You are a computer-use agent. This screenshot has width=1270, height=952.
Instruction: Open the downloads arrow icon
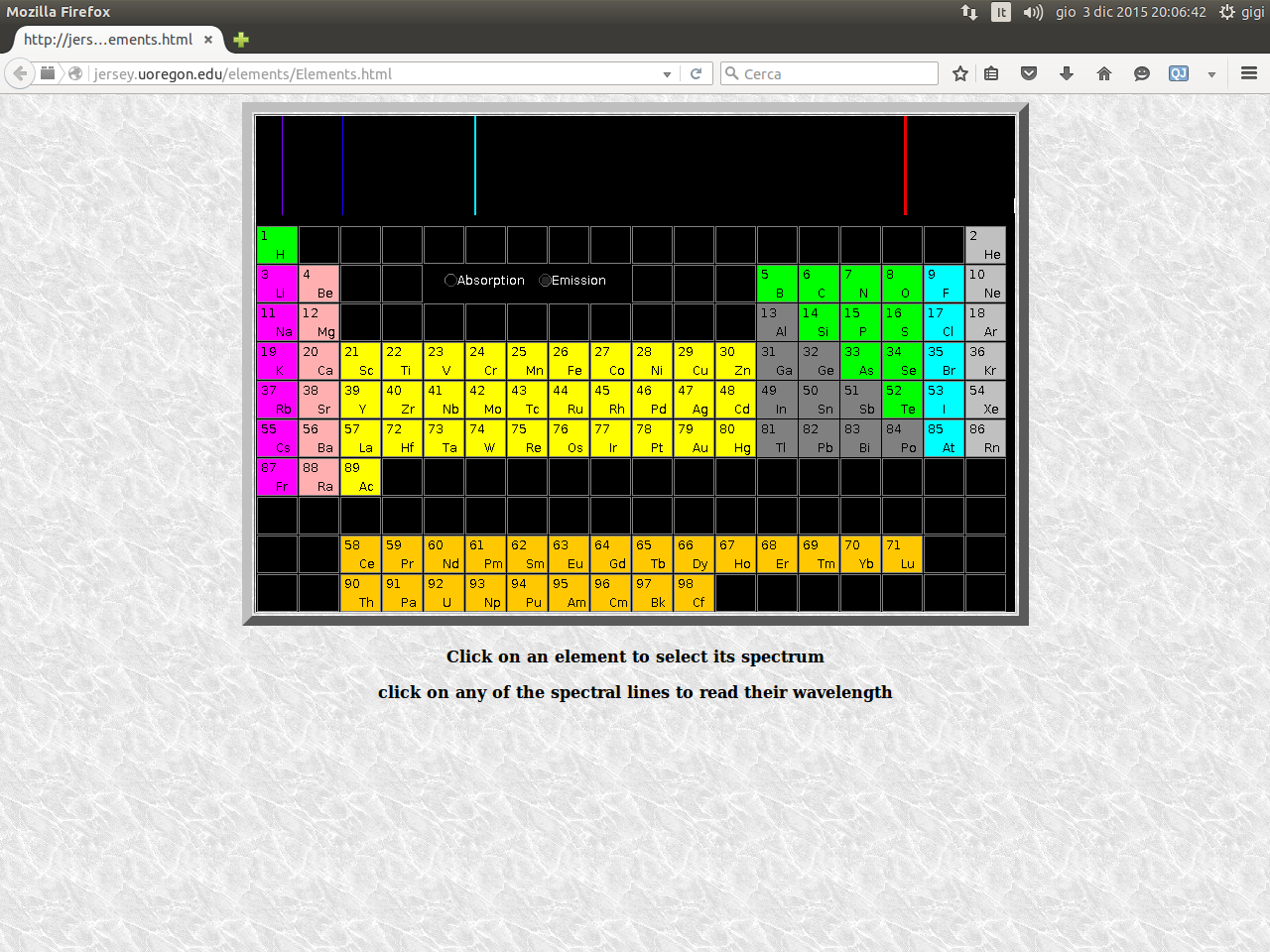[x=1067, y=73]
